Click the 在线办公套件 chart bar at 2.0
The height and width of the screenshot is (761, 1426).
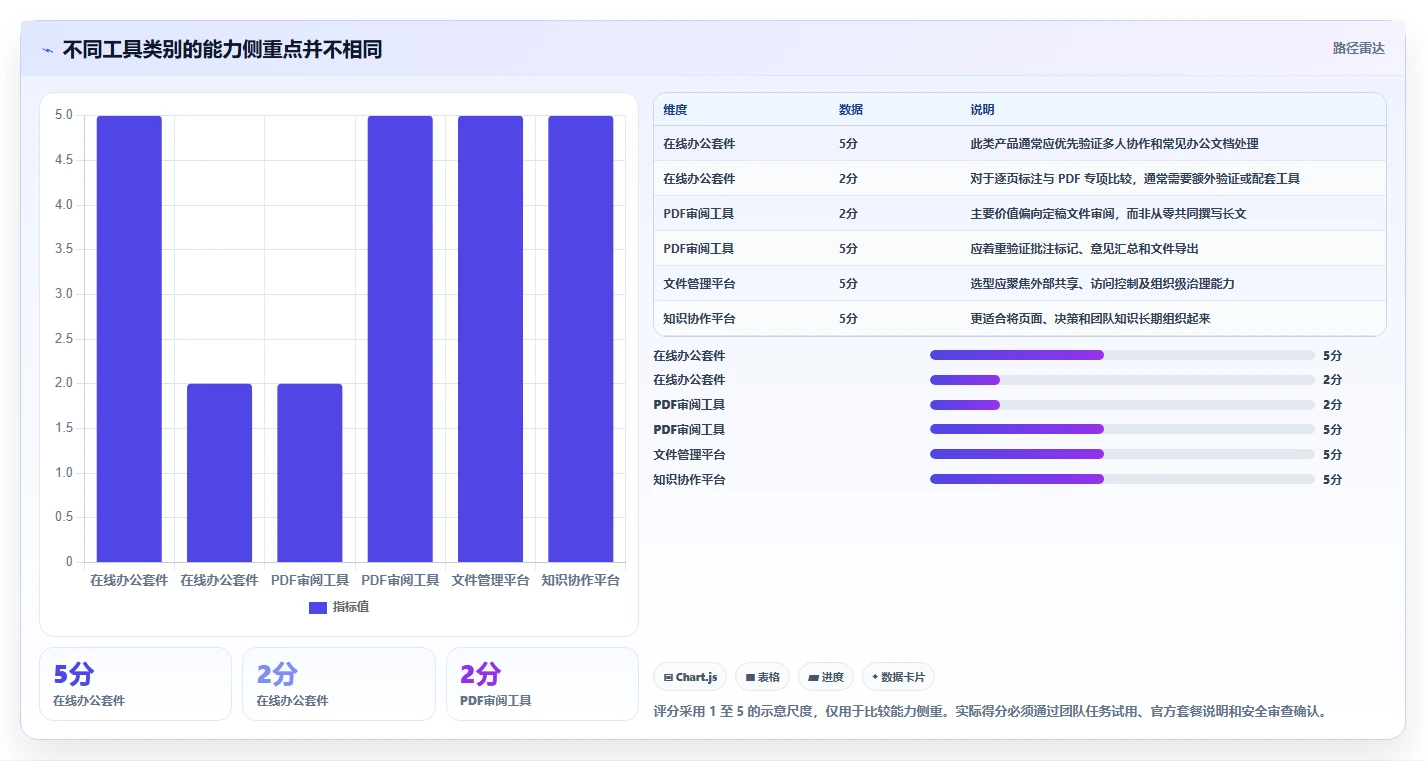(x=220, y=472)
